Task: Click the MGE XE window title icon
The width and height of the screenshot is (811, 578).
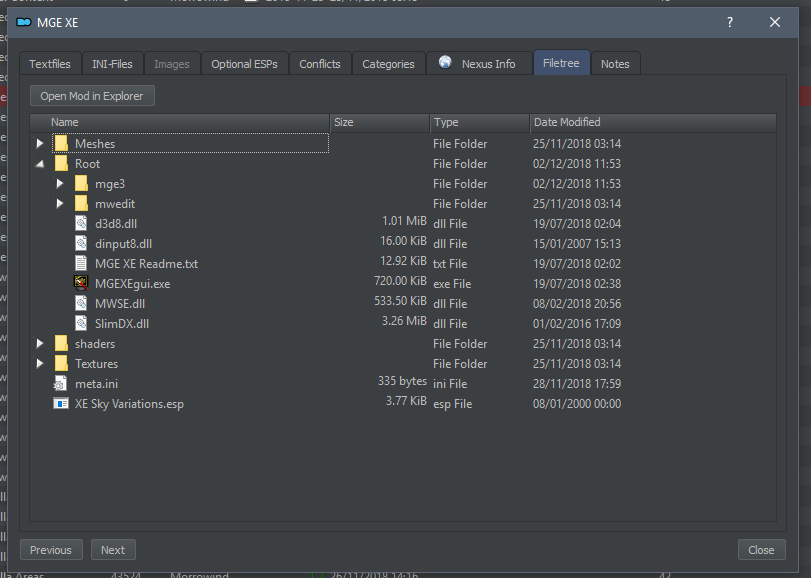Action: [24, 22]
